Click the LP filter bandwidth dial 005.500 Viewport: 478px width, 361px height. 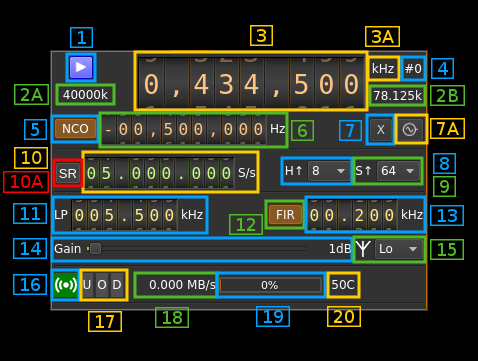(x=124, y=215)
